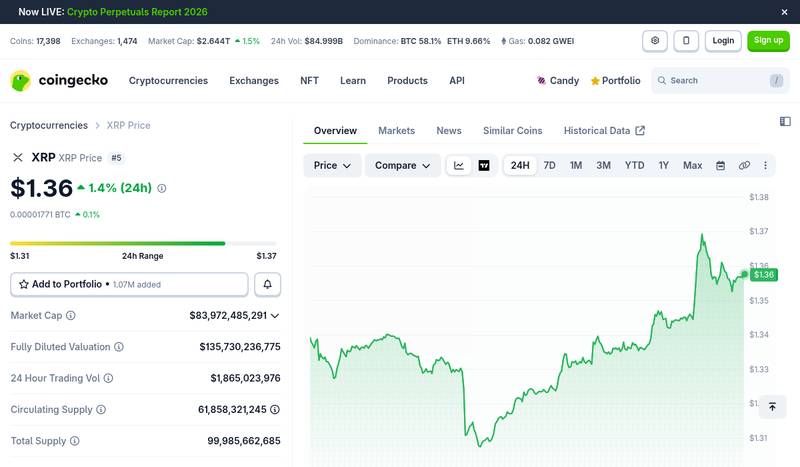Expand the Market Cap value chevron
The image size is (800, 467).
click(x=275, y=316)
